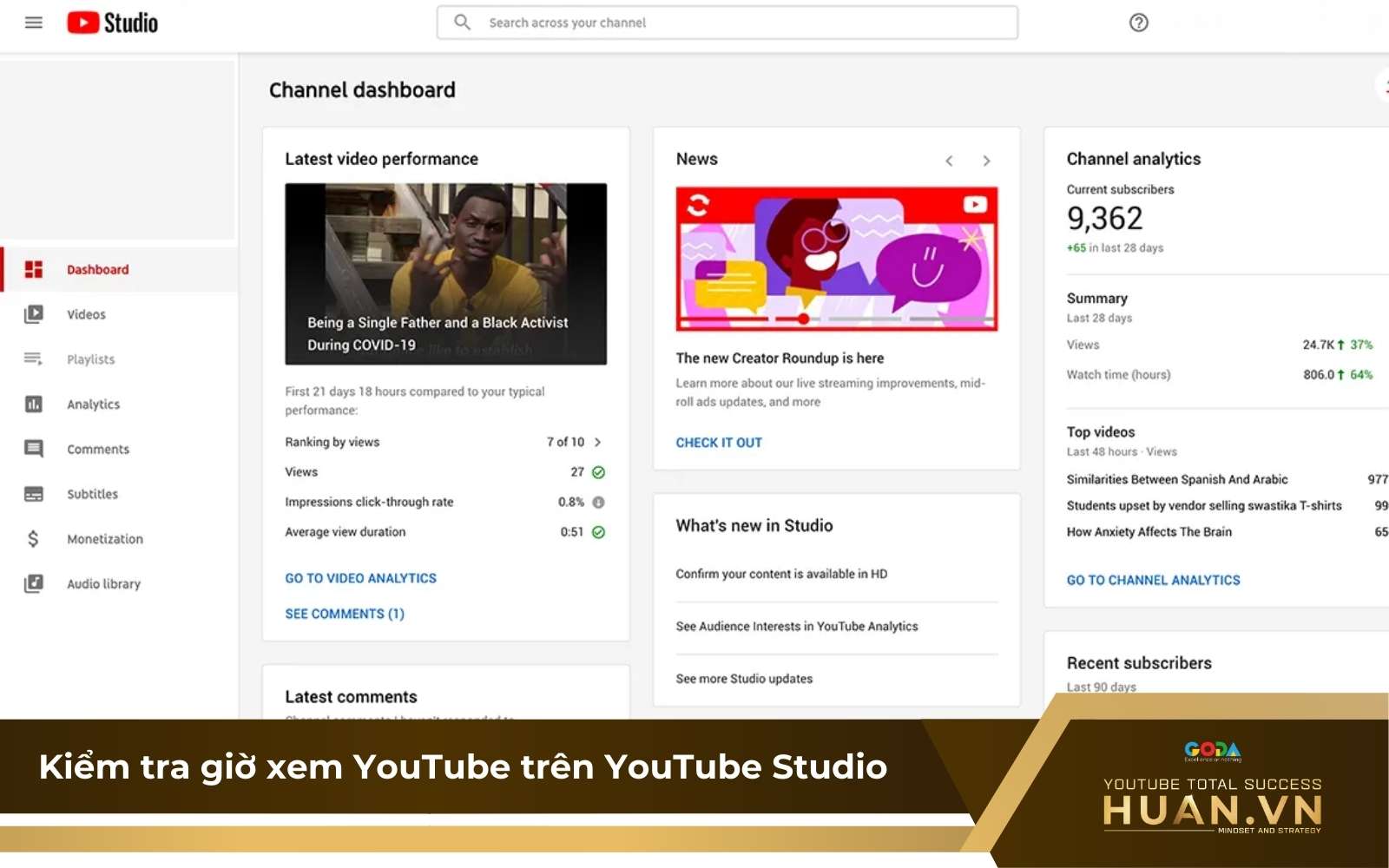Open the Comments menu item
The image size is (1389, 868).
pyautogui.click(x=120, y=449)
